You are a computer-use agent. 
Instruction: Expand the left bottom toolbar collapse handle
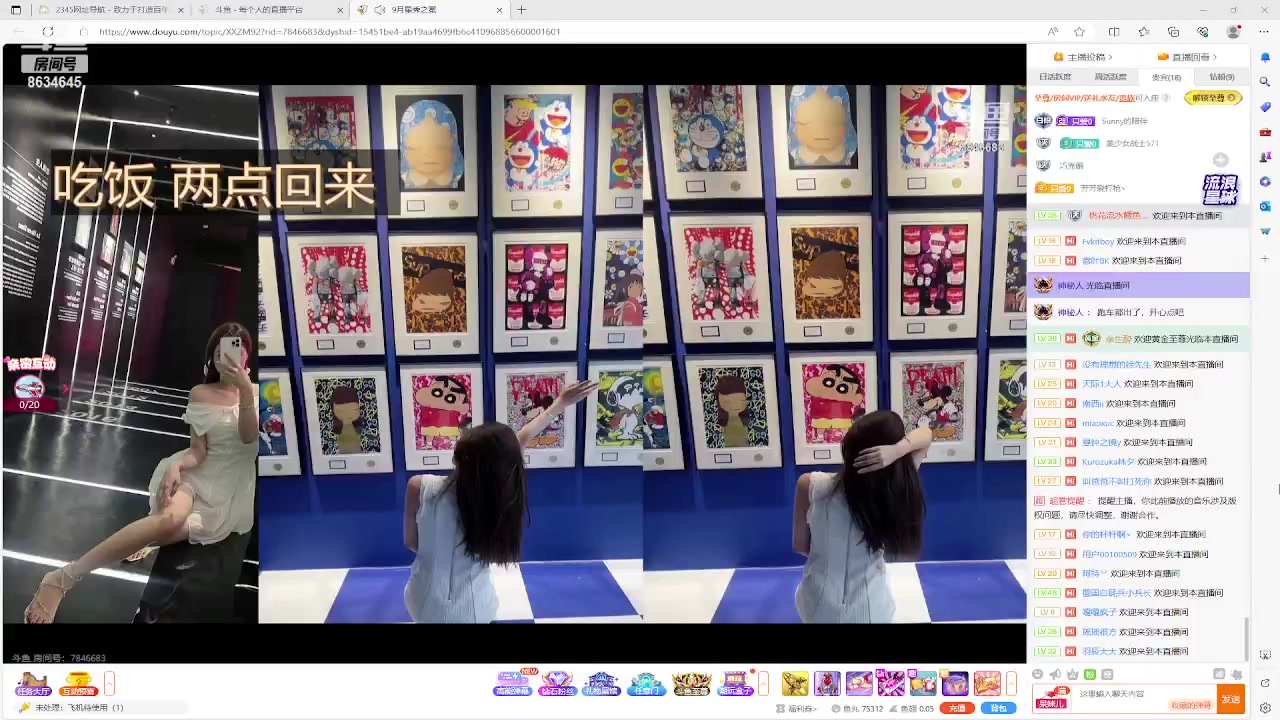[x=109, y=684]
